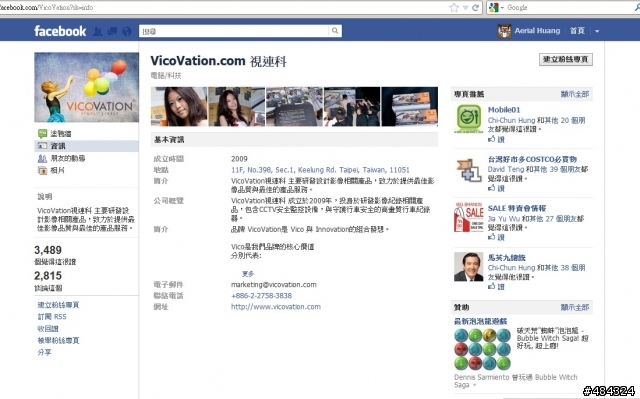Open the Aerial Huang profile picture

click(504, 31)
